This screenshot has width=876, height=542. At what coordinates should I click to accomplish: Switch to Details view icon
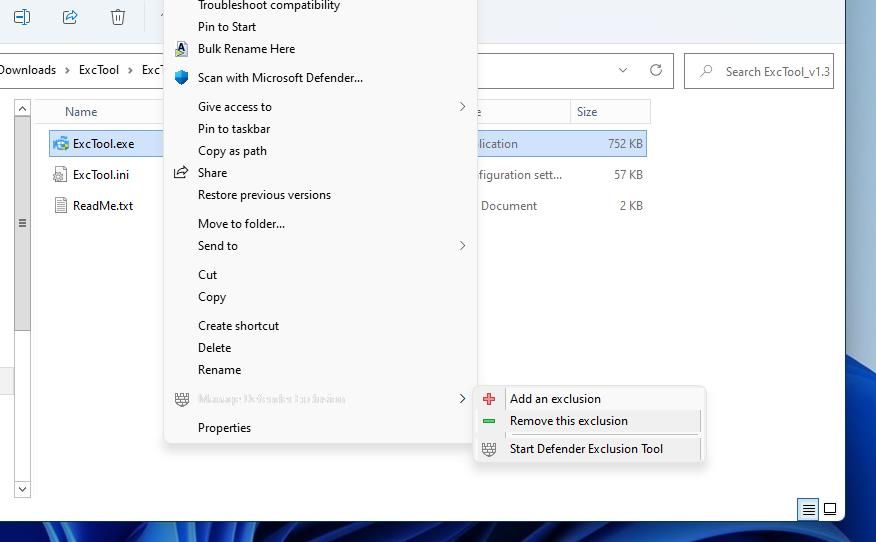pos(808,509)
